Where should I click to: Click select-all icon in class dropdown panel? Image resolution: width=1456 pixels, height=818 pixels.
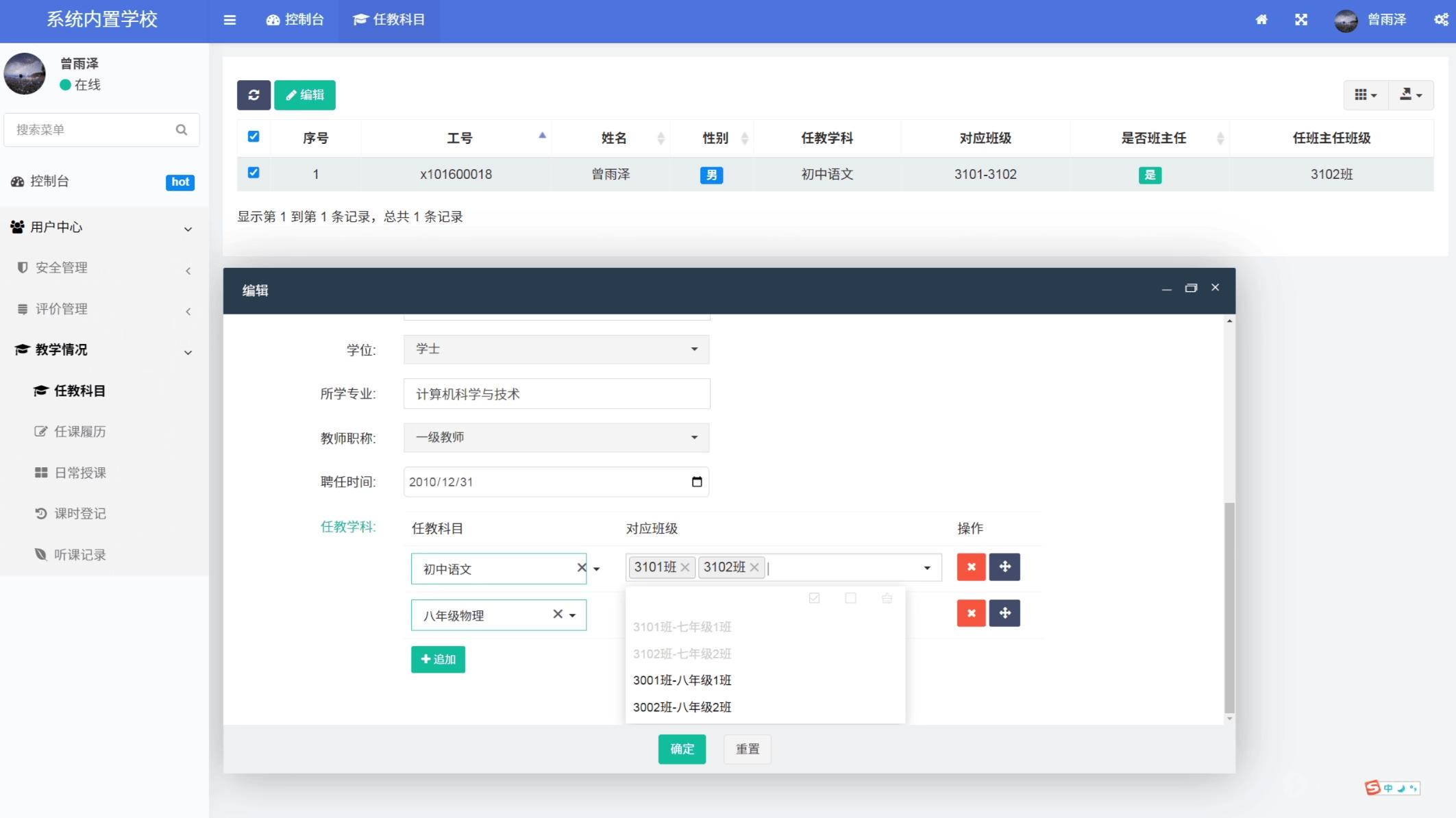tap(814, 598)
